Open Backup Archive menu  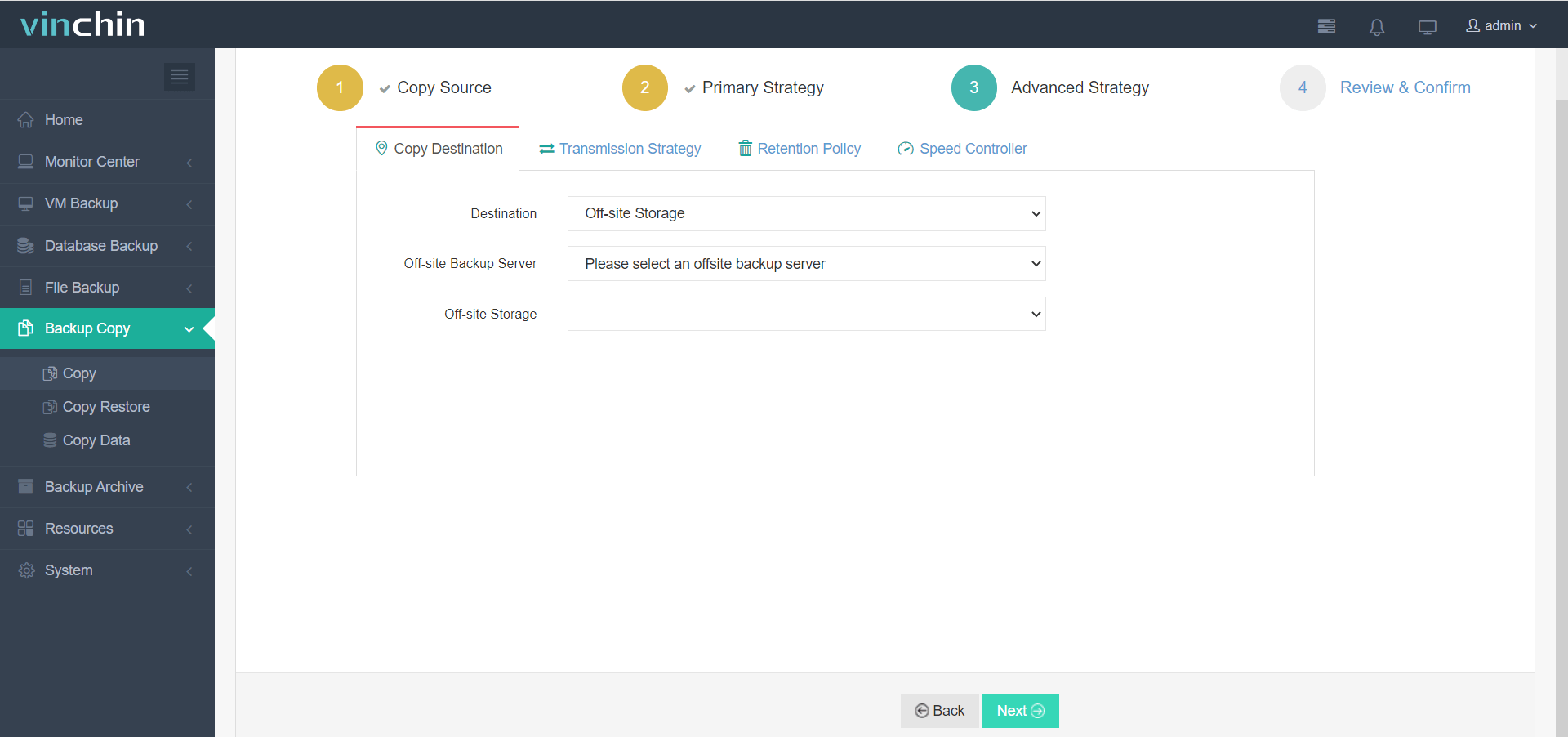coord(107,487)
